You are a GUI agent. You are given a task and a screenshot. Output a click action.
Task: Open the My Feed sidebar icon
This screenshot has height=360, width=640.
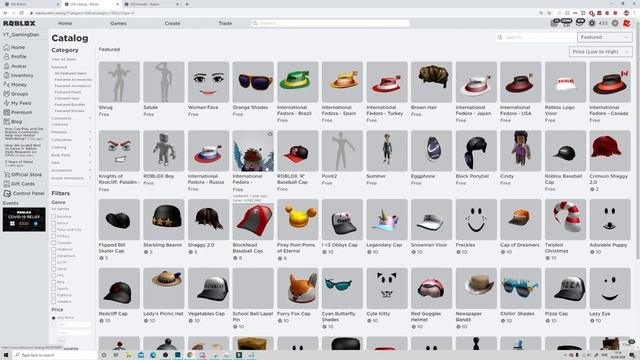pyautogui.click(x=7, y=103)
